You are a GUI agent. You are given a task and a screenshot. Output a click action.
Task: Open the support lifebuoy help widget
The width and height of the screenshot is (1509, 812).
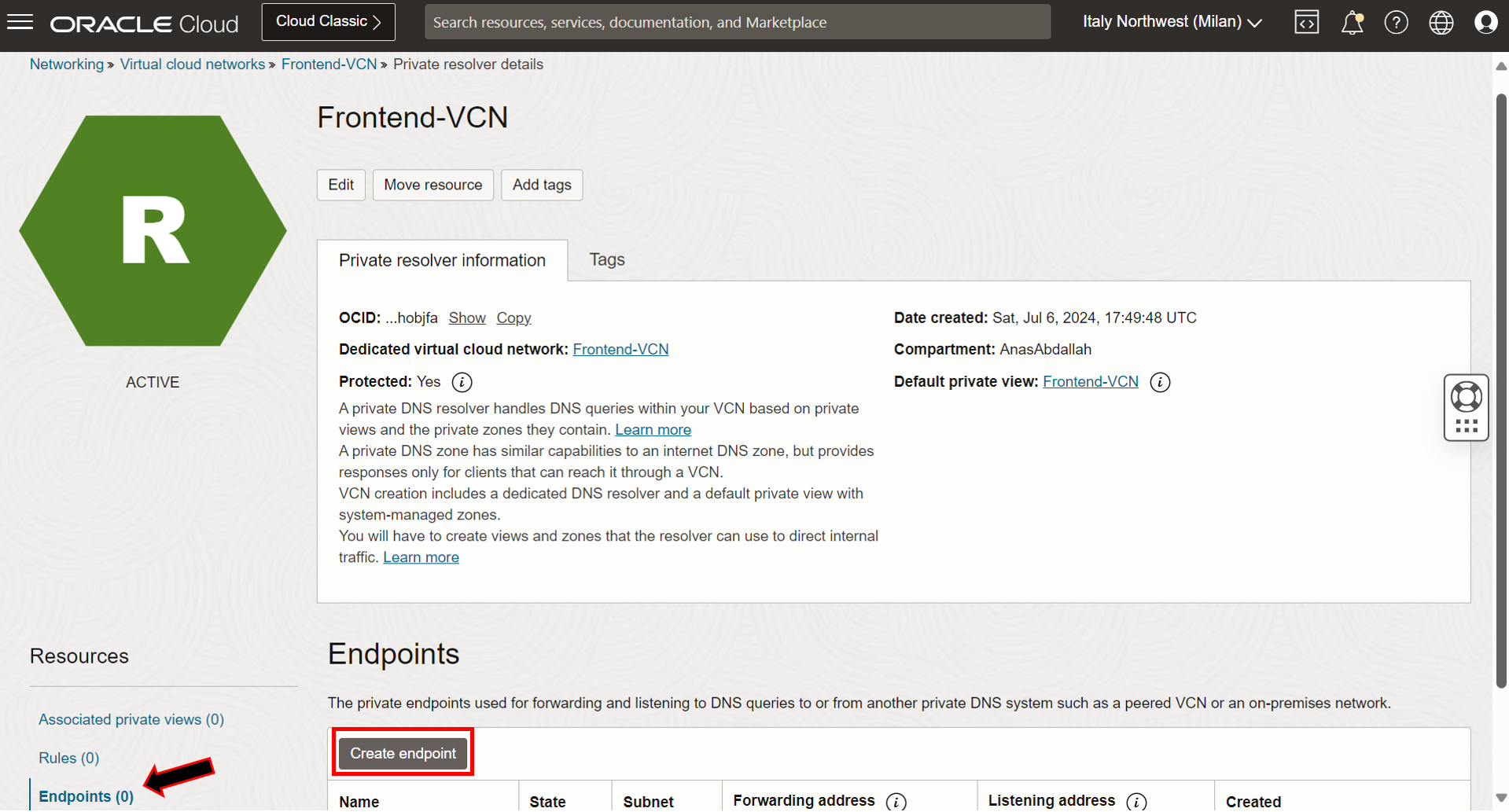(x=1467, y=407)
